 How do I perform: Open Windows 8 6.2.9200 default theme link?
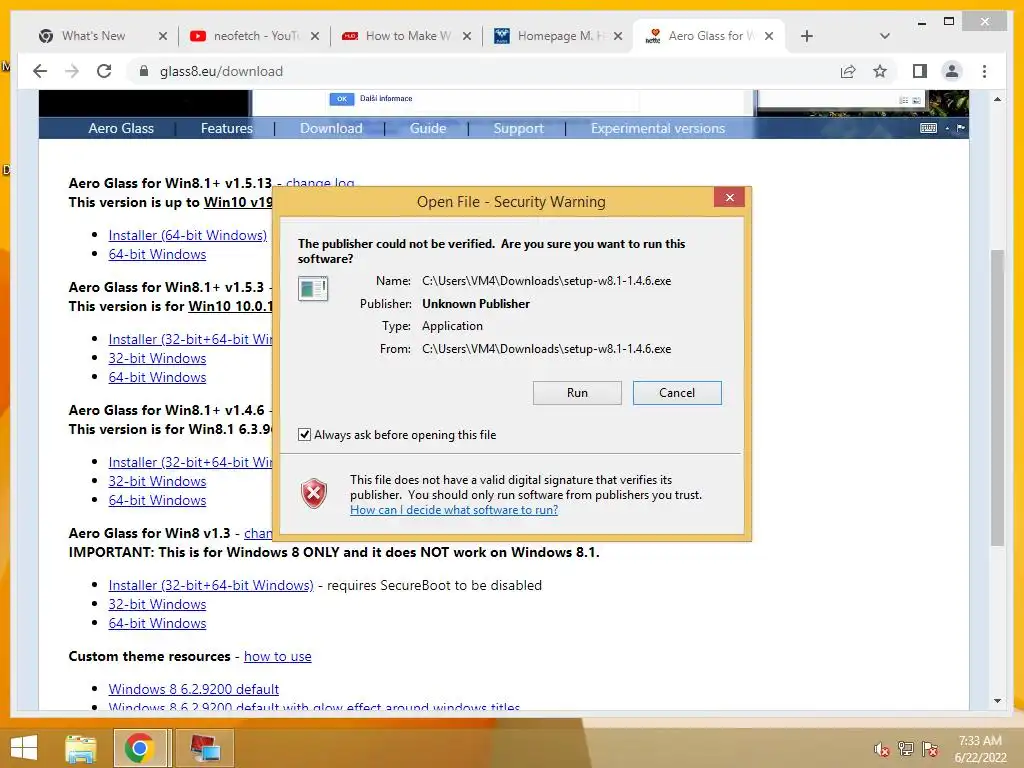click(x=193, y=689)
